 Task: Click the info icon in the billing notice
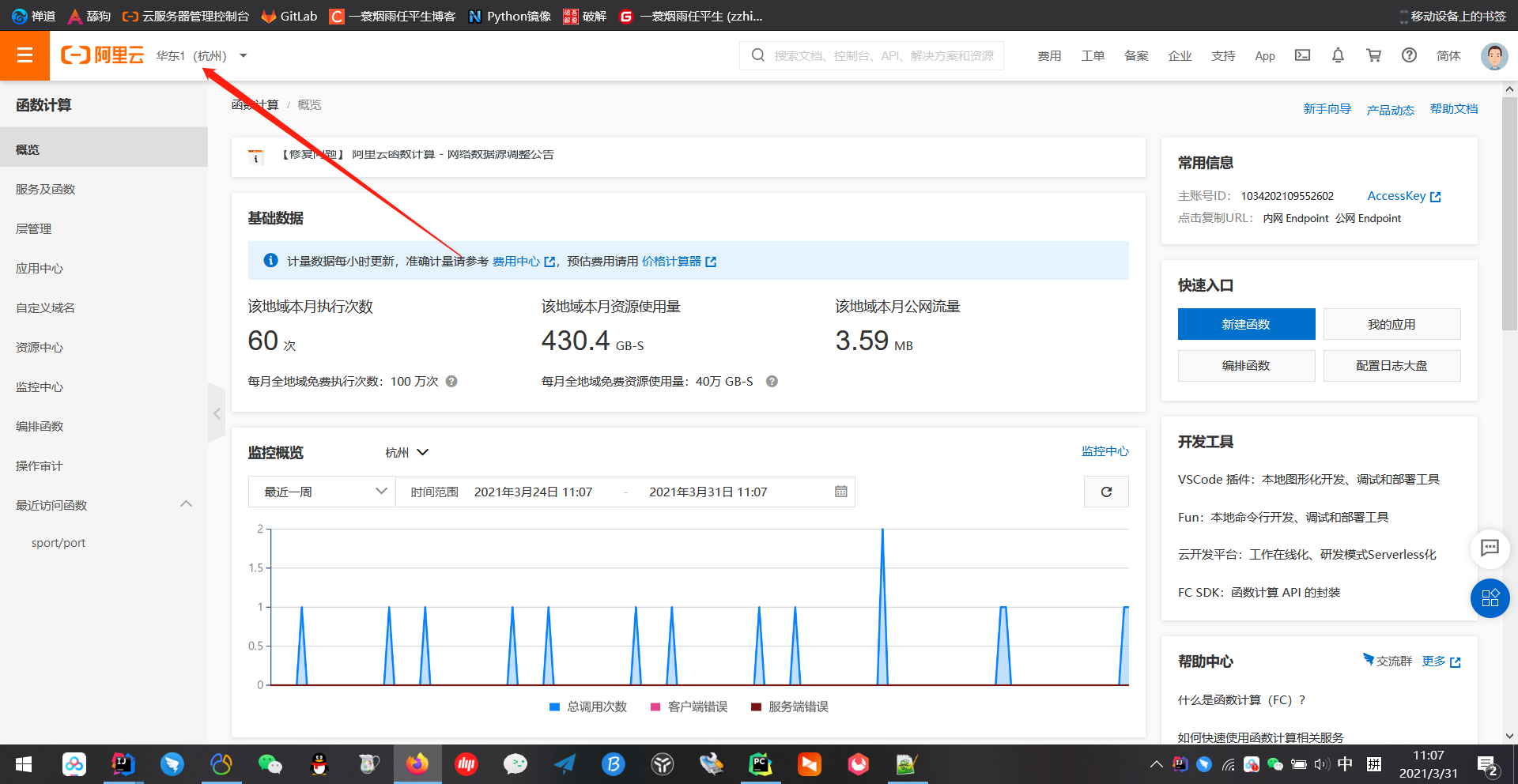pos(270,261)
